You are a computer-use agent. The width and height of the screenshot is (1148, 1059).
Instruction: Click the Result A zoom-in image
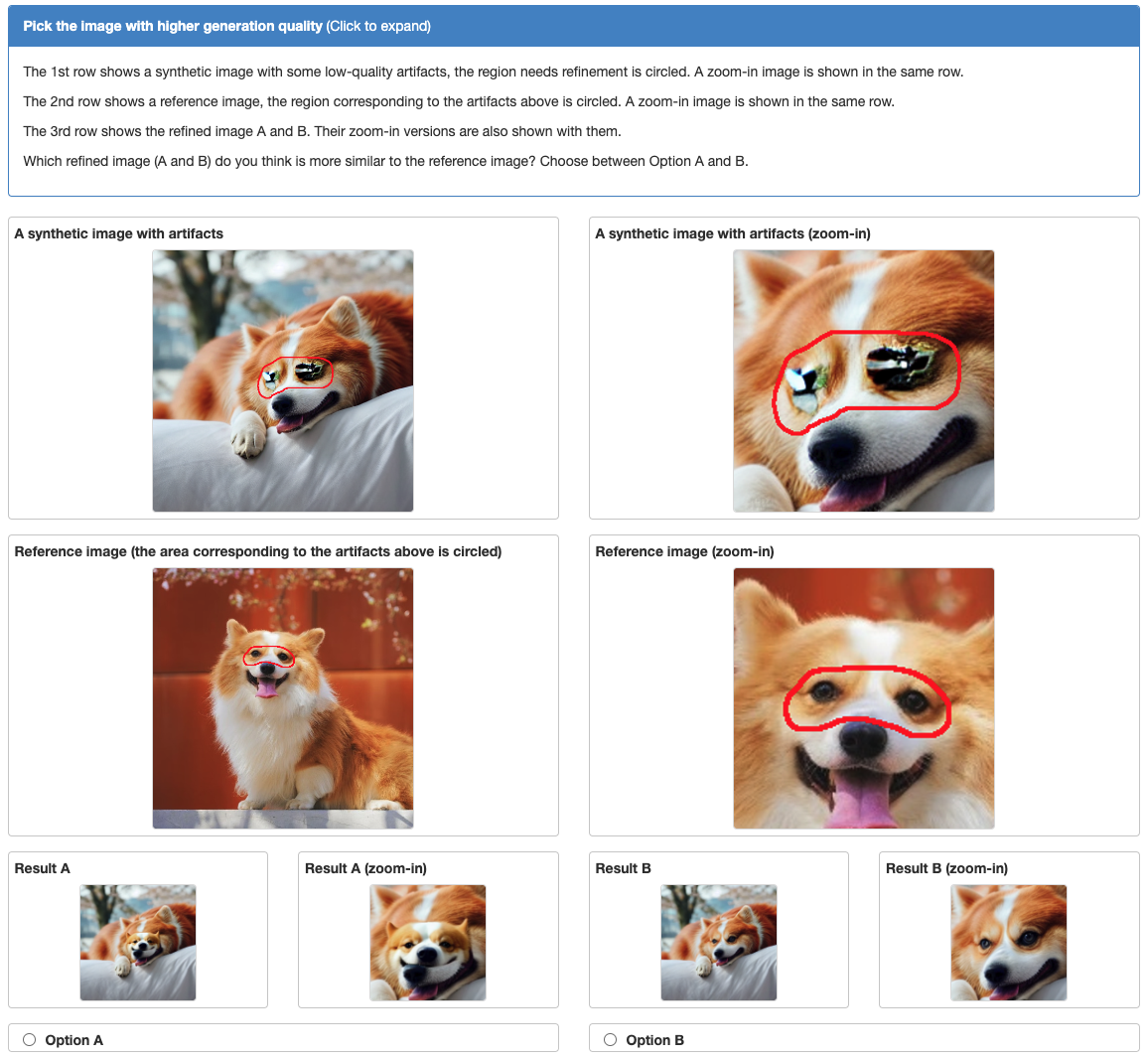coord(428,943)
